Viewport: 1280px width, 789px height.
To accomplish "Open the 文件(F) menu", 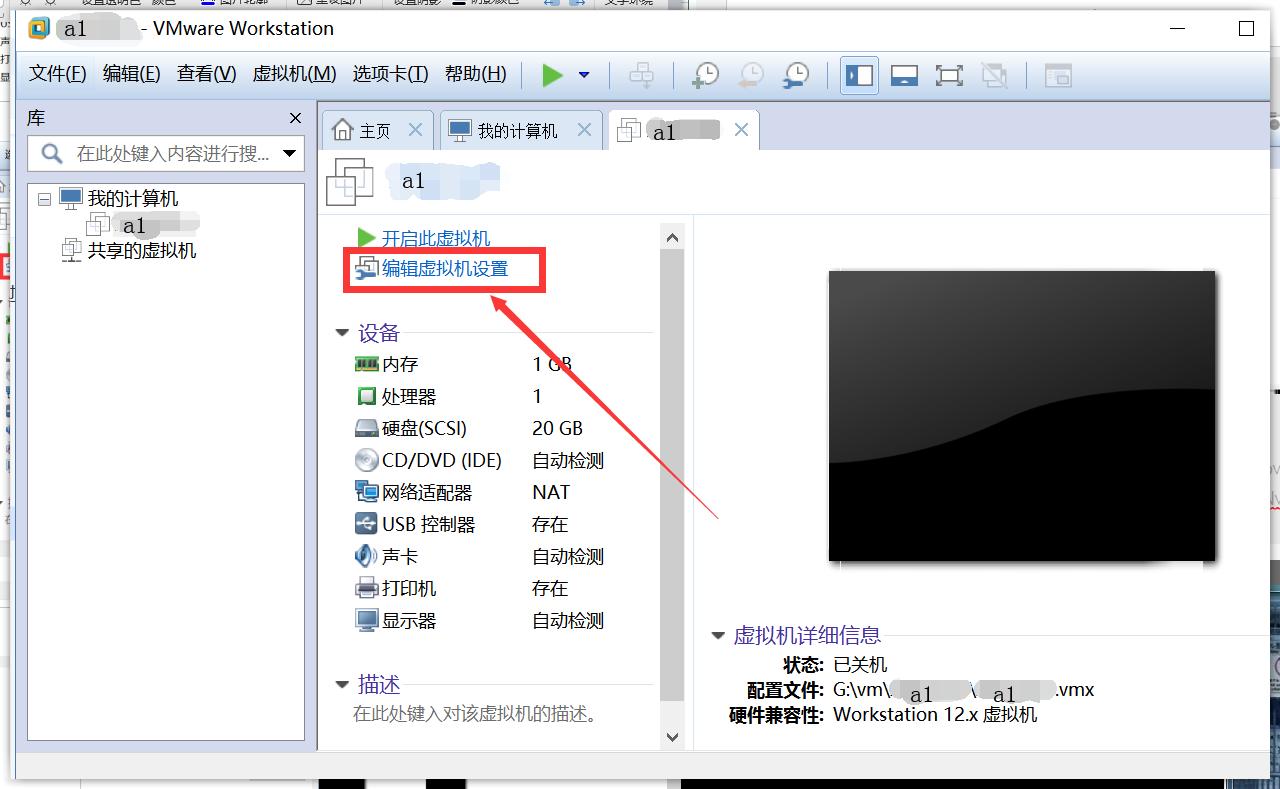I will (x=58, y=74).
